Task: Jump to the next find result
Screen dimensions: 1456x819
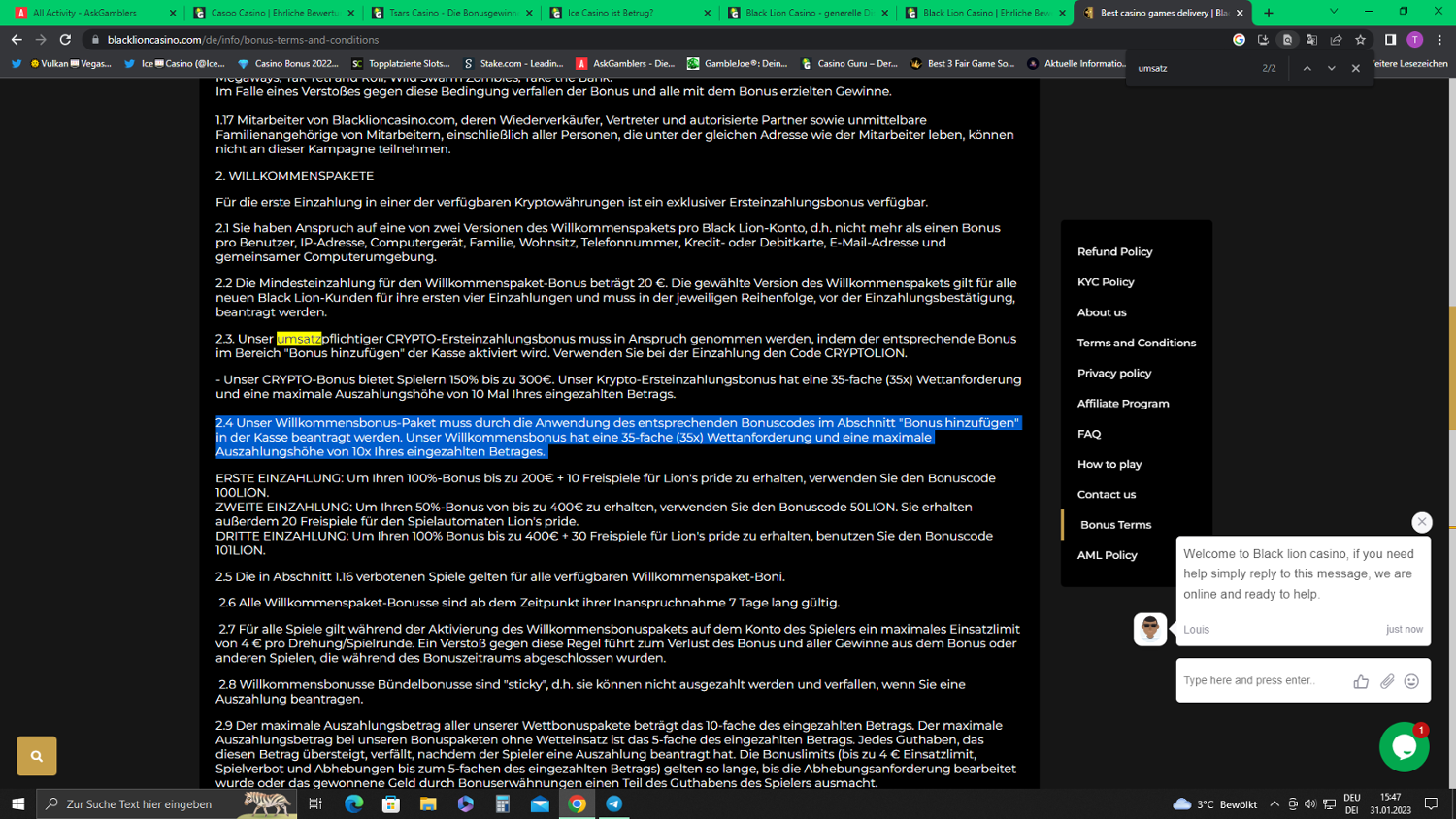Action: pos(1331,69)
